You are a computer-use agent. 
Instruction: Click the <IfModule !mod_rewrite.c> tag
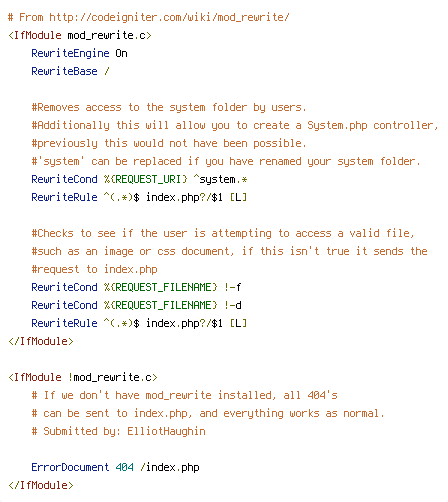click(x=83, y=377)
